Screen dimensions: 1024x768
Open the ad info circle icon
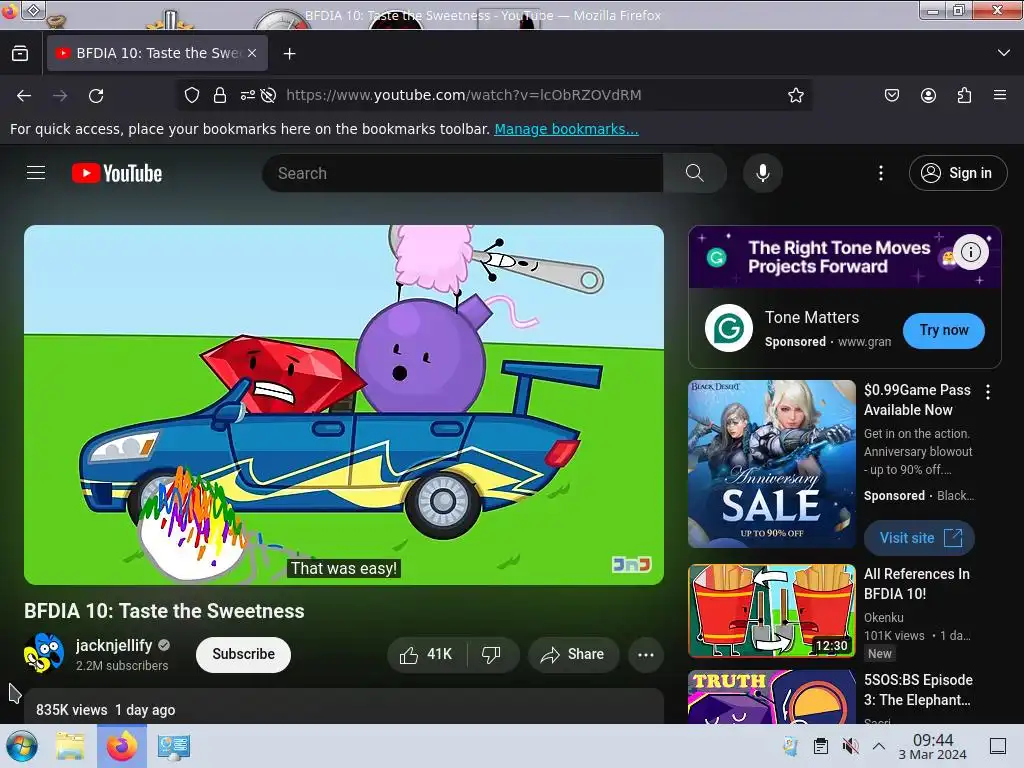(x=971, y=251)
